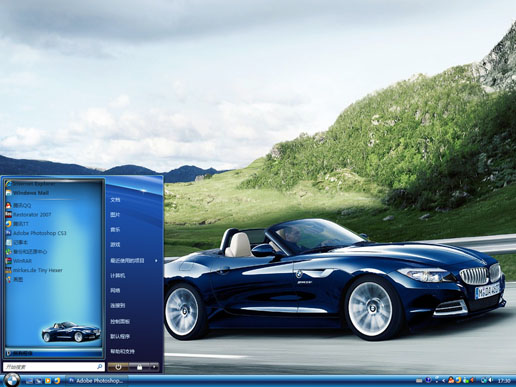Open shutdown options arrow next to lock
The width and height of the screenshot is (516, 387).
[x=154, y=367]
